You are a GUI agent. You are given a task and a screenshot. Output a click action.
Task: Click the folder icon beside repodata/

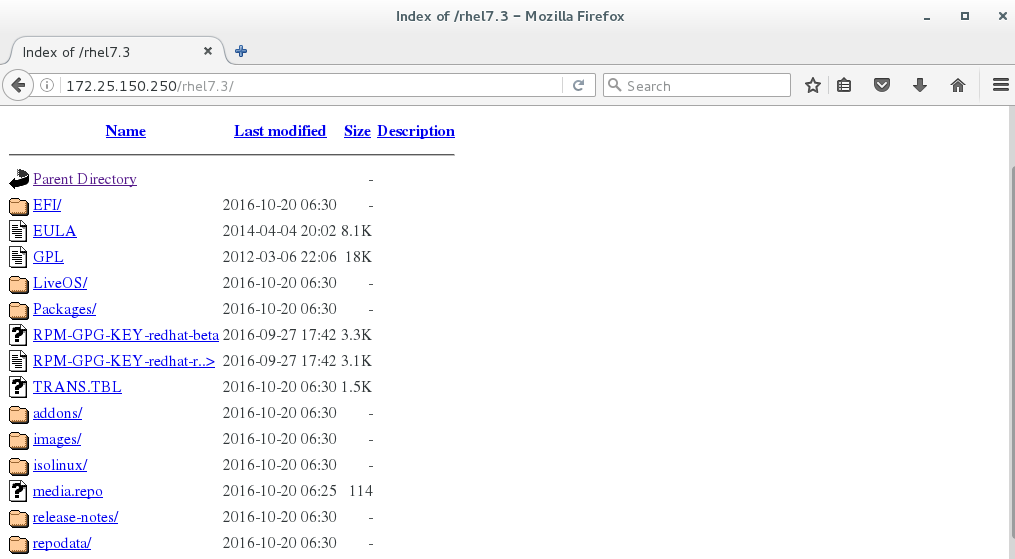point(19,544)
